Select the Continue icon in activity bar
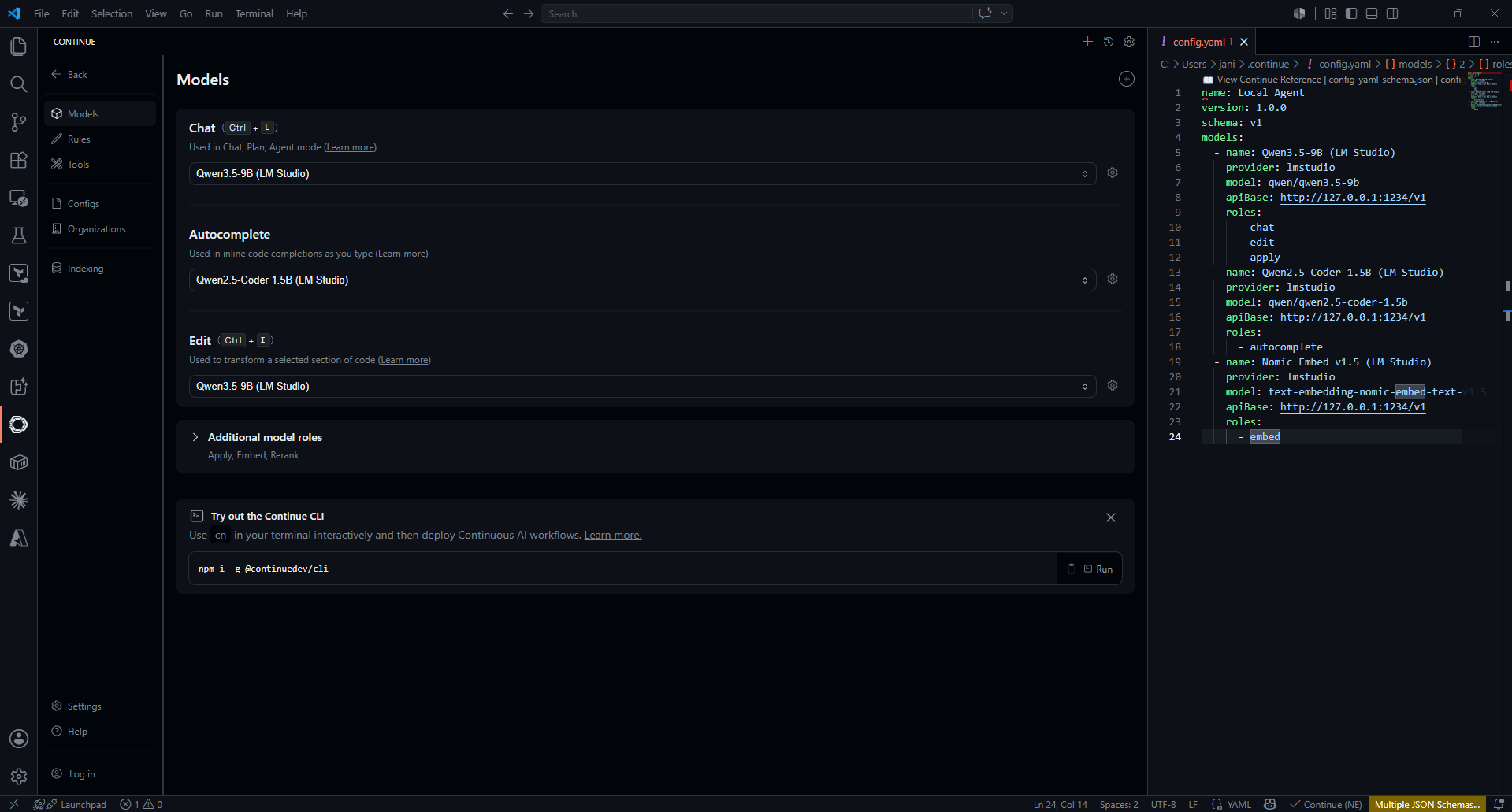The image size is (1512, 812). 18,425
